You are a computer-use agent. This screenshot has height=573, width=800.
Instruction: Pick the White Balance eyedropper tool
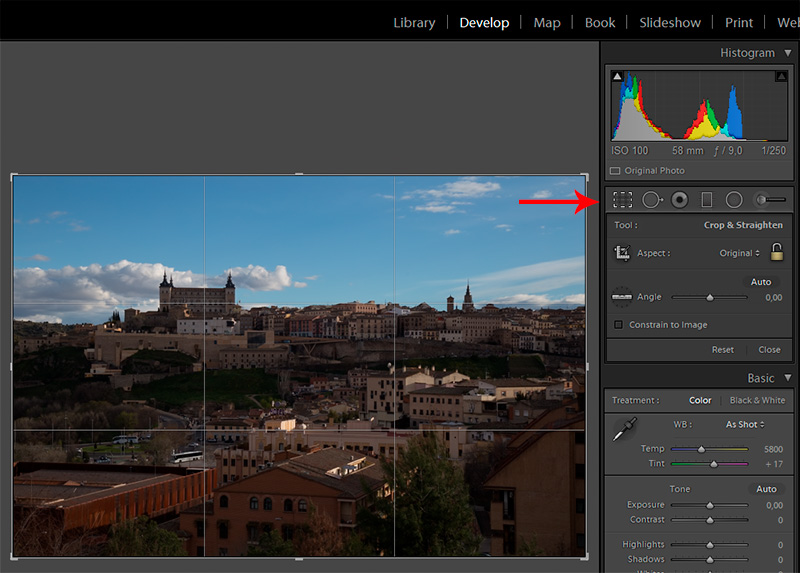pyautogui.click(x=622, y=431)
